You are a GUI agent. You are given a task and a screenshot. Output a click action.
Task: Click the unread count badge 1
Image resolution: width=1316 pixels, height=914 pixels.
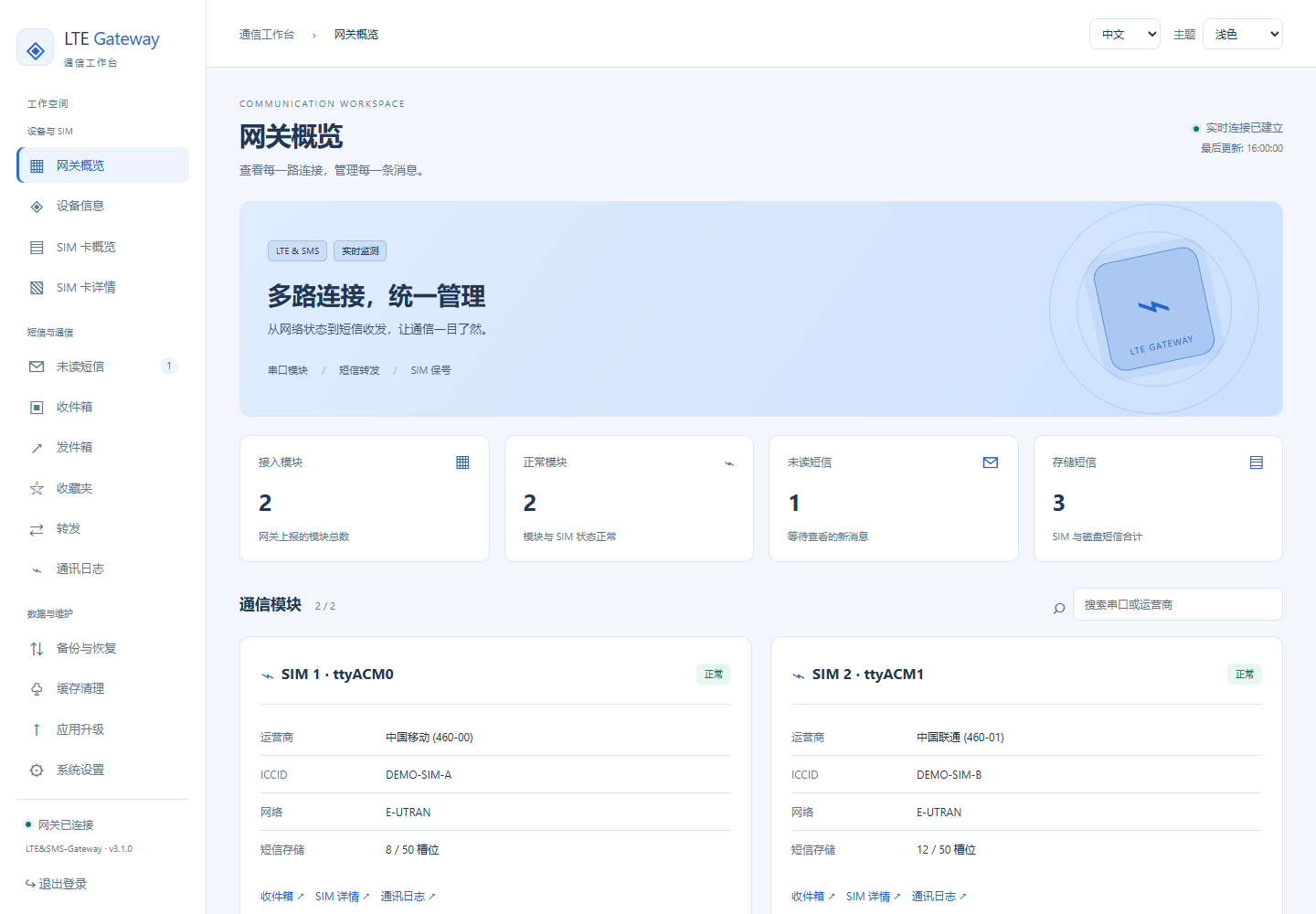169,367
